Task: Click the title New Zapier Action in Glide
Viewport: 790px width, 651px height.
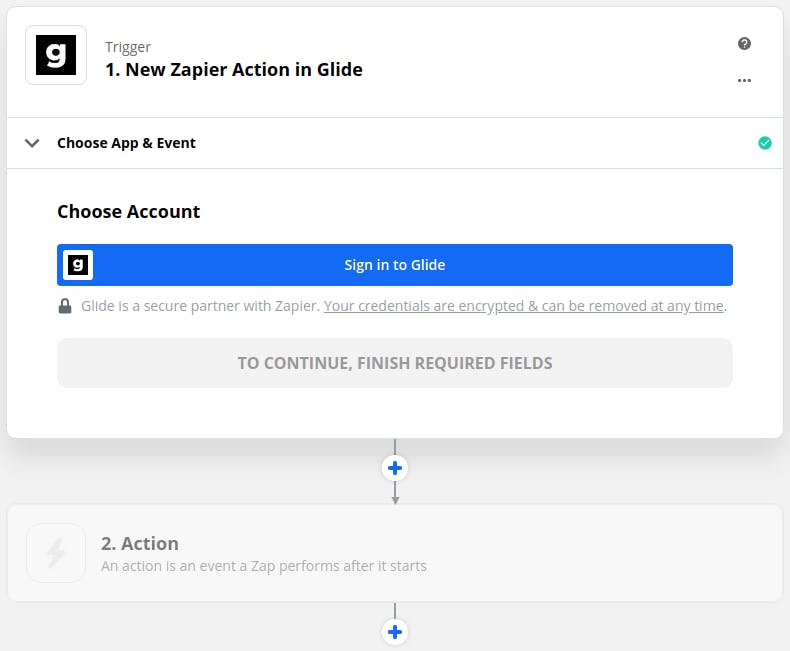Action: point(234,70)
